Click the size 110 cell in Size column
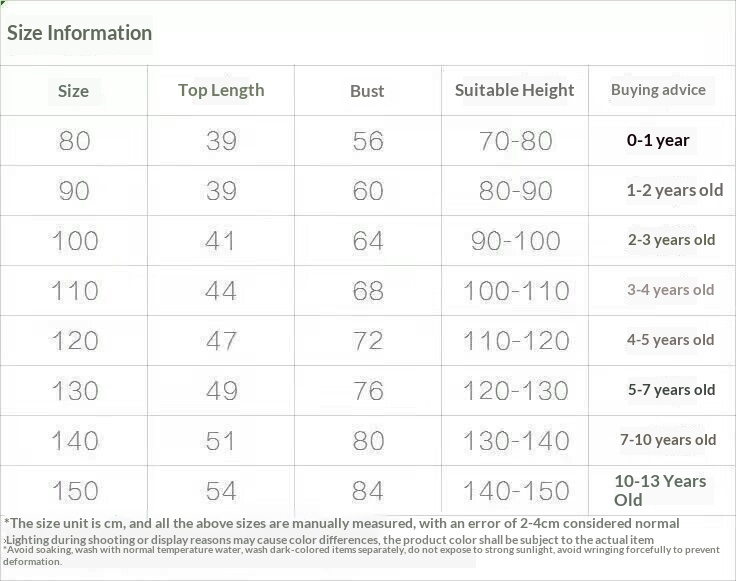 pyautogui.click(x=75, y=291)
